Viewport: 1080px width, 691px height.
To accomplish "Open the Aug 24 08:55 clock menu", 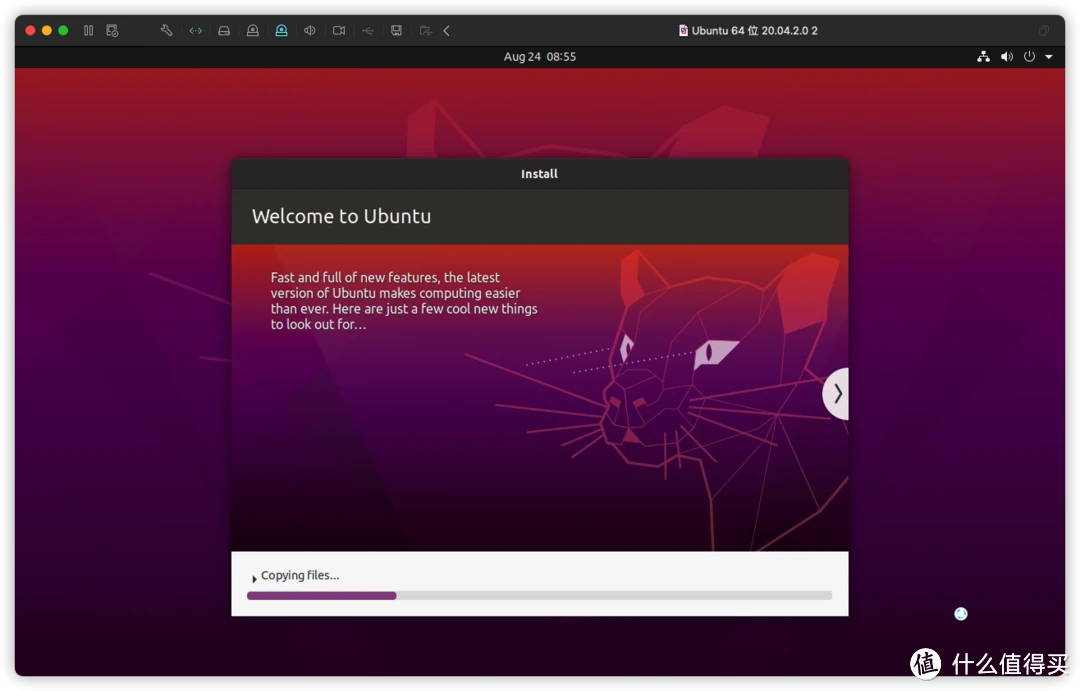I will [539, 57].
